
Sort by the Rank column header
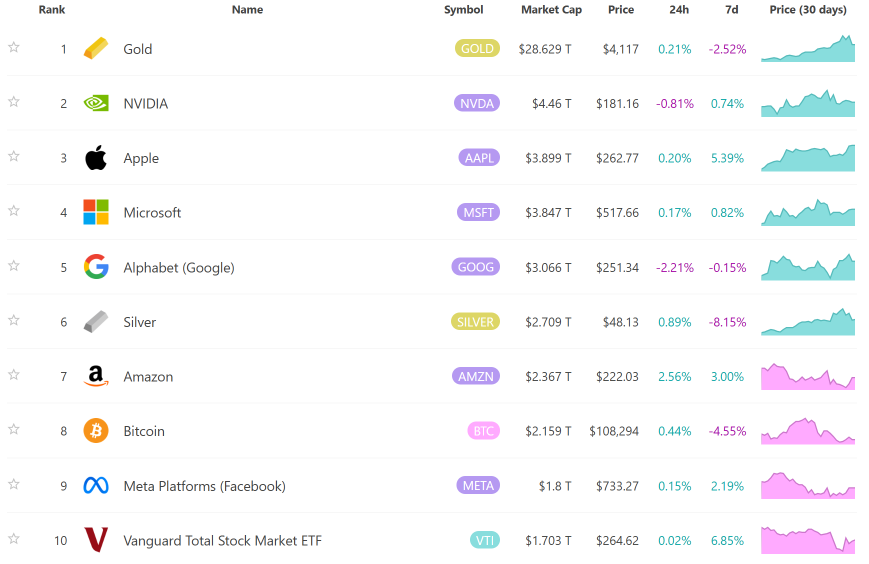52,10
